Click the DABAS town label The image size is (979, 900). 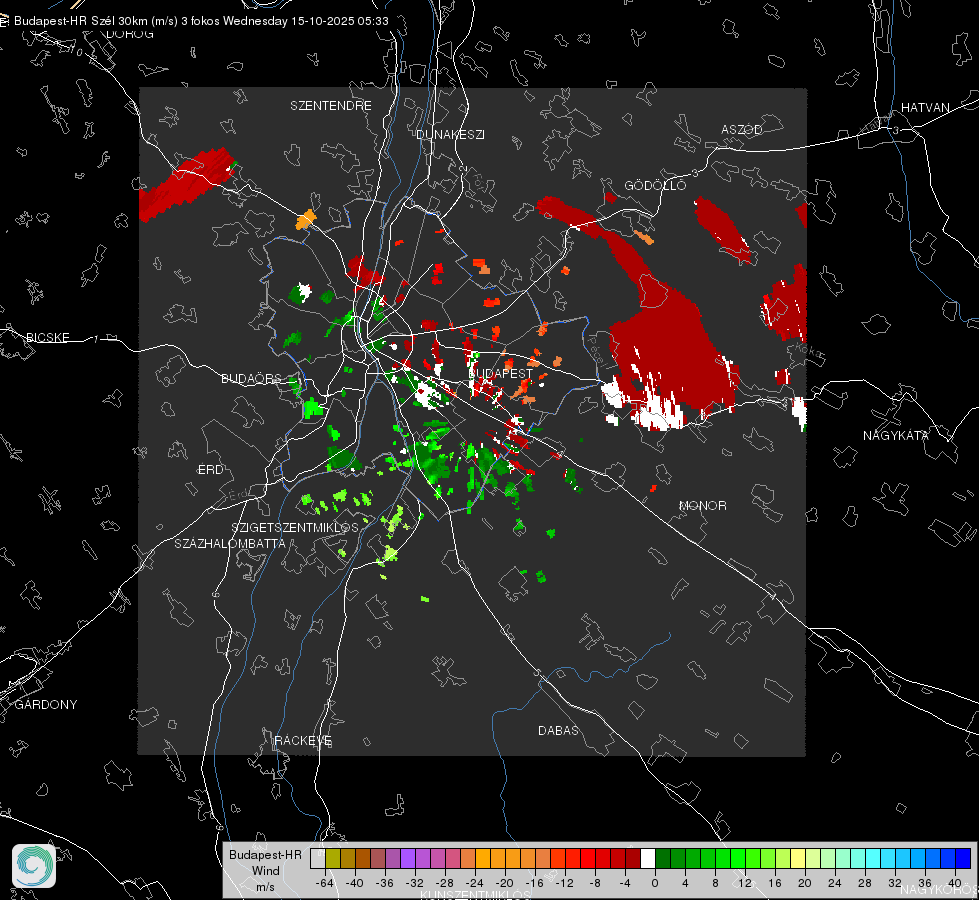pos(558,730)
